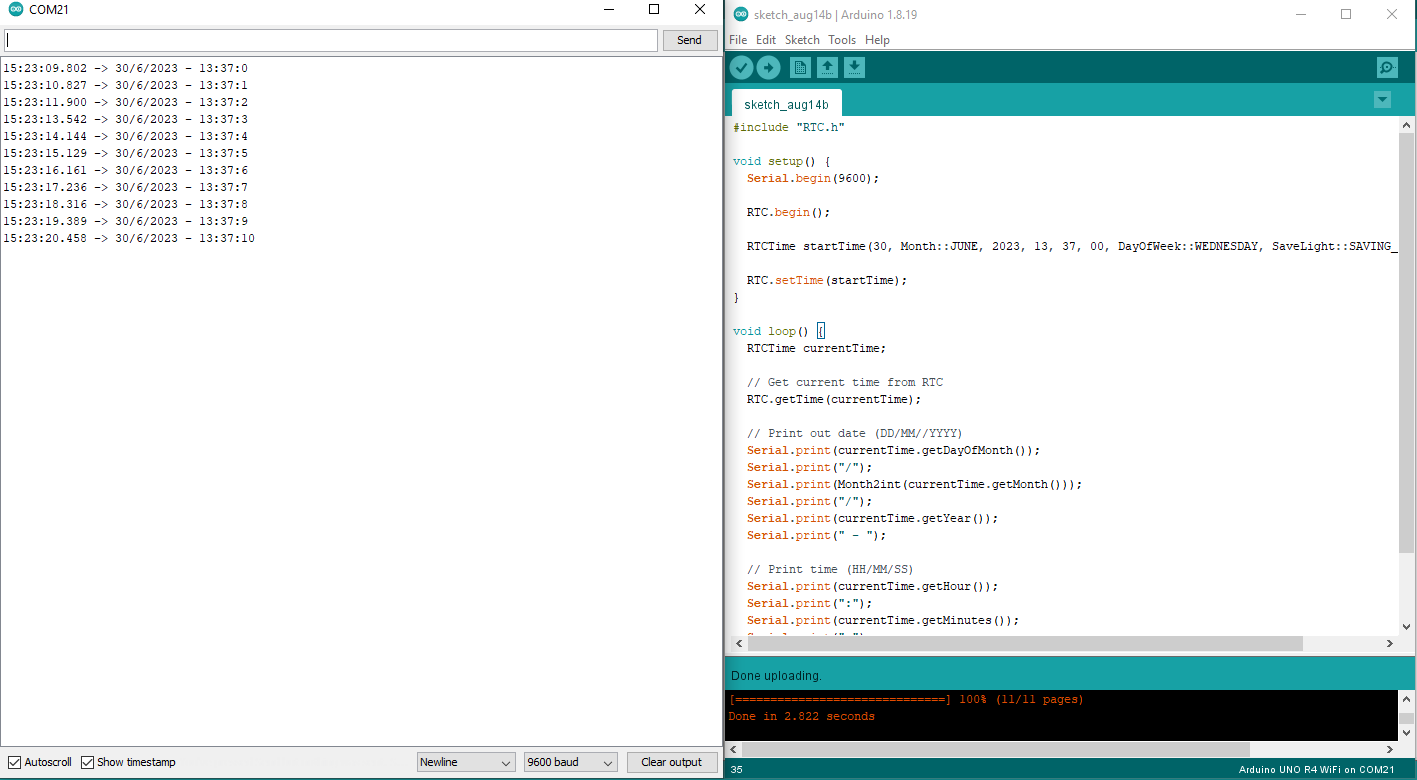Viewport: 1417px width, 780px height.
Task: Click the Serial.begin(9600); code line
Action: [x=813, y=178]
